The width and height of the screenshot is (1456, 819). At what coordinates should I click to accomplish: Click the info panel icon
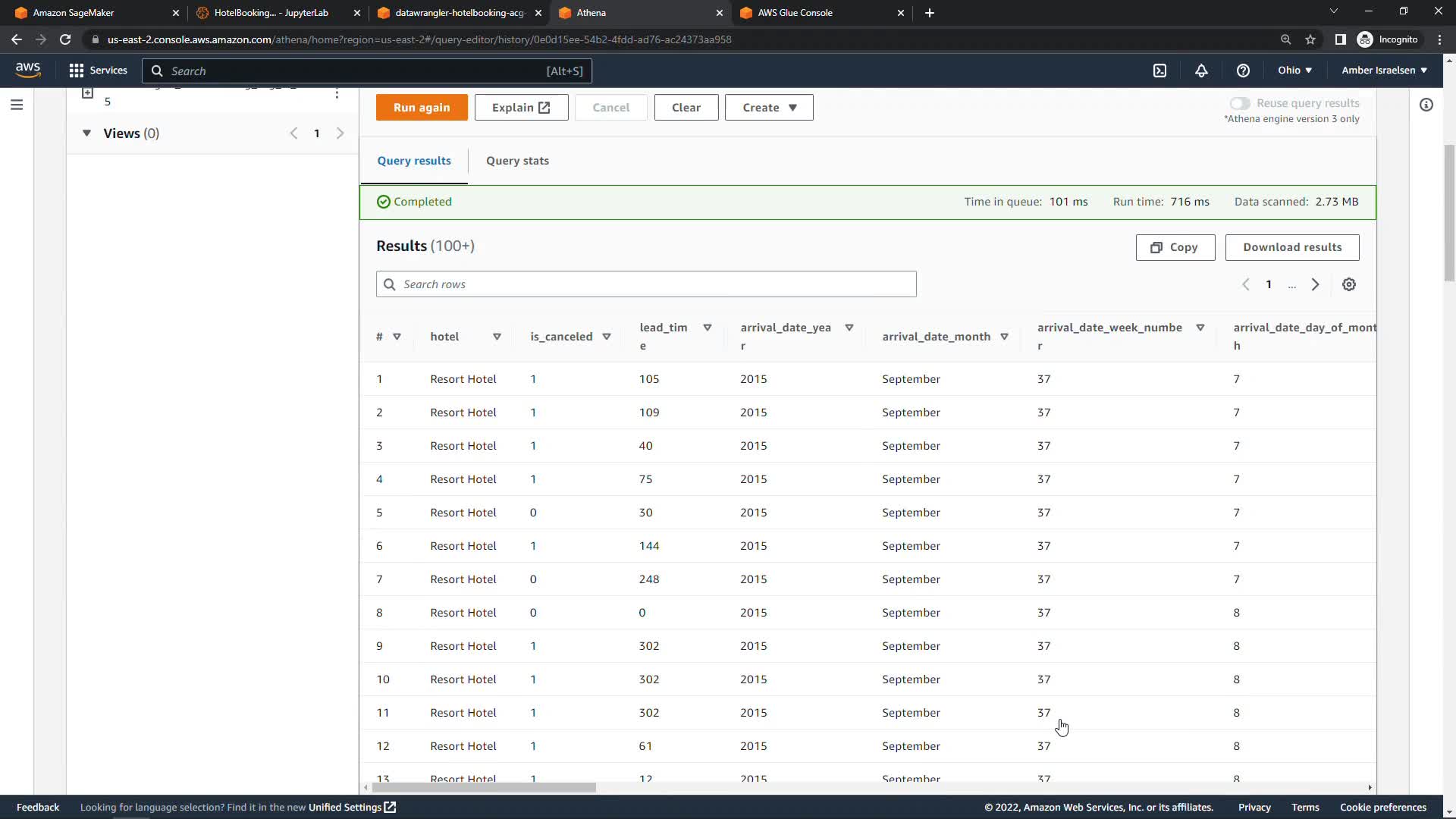coord(1426,105)
